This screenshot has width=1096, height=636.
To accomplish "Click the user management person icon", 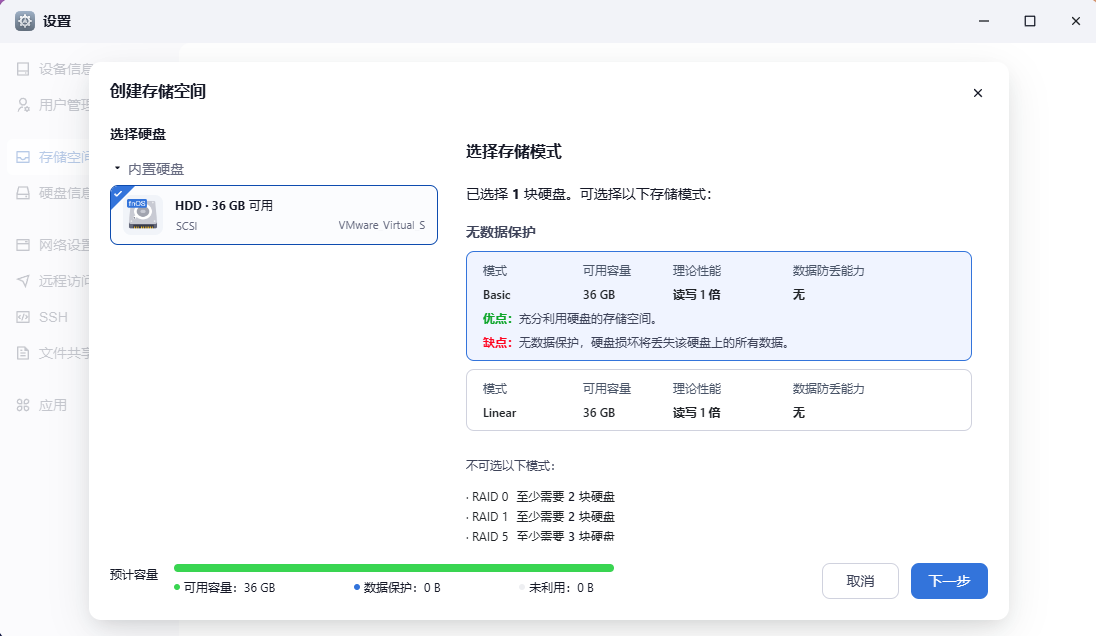I will 23,105.
